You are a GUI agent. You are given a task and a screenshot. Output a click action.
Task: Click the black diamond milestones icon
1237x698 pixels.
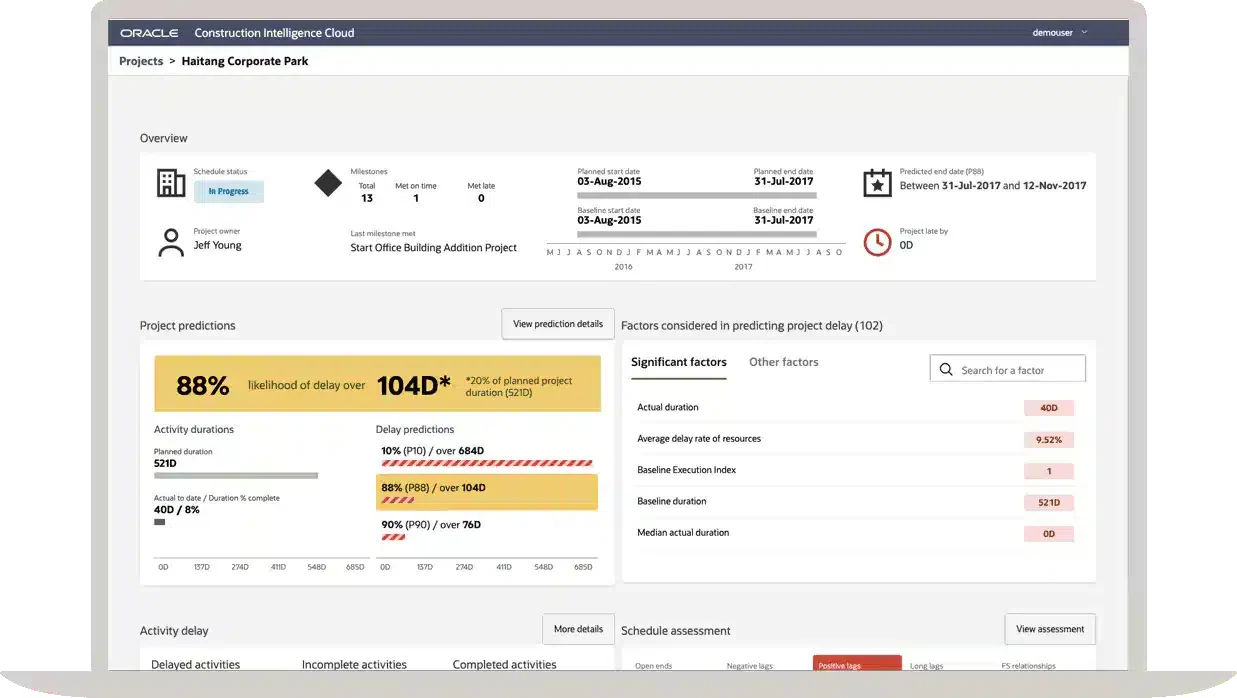click(328, 183)
